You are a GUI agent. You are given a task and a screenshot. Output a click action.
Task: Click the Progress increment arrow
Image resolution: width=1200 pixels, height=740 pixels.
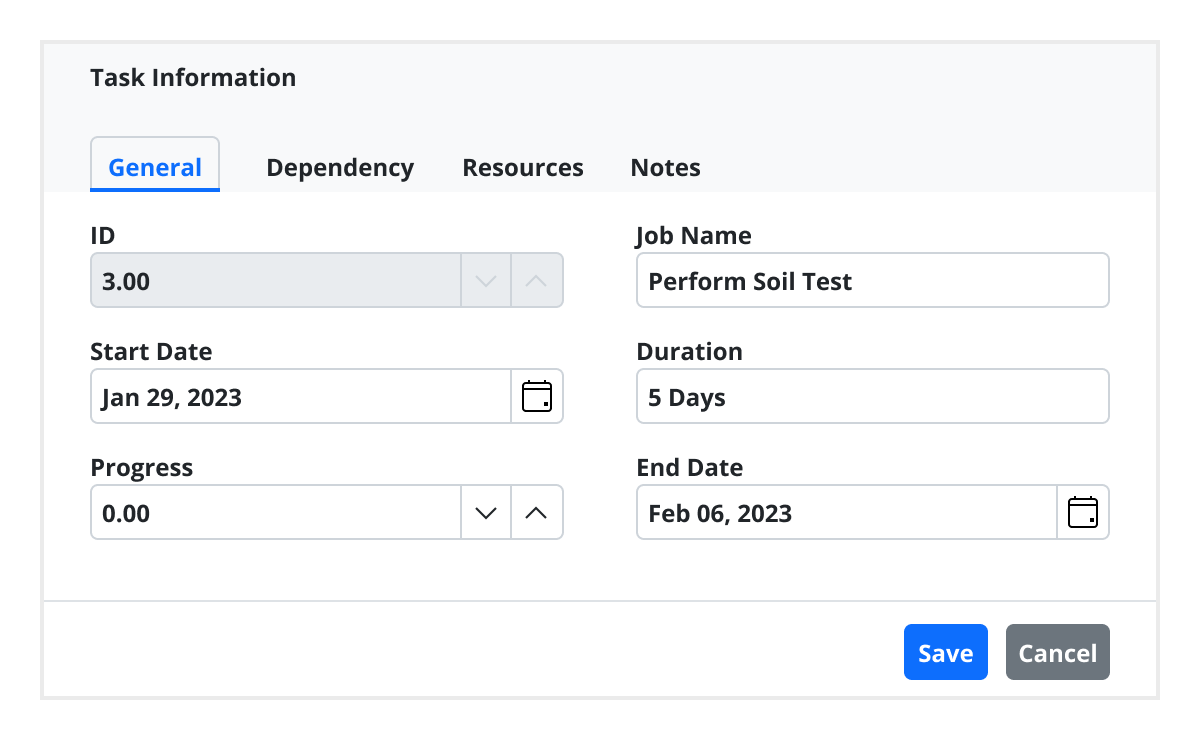537,512
